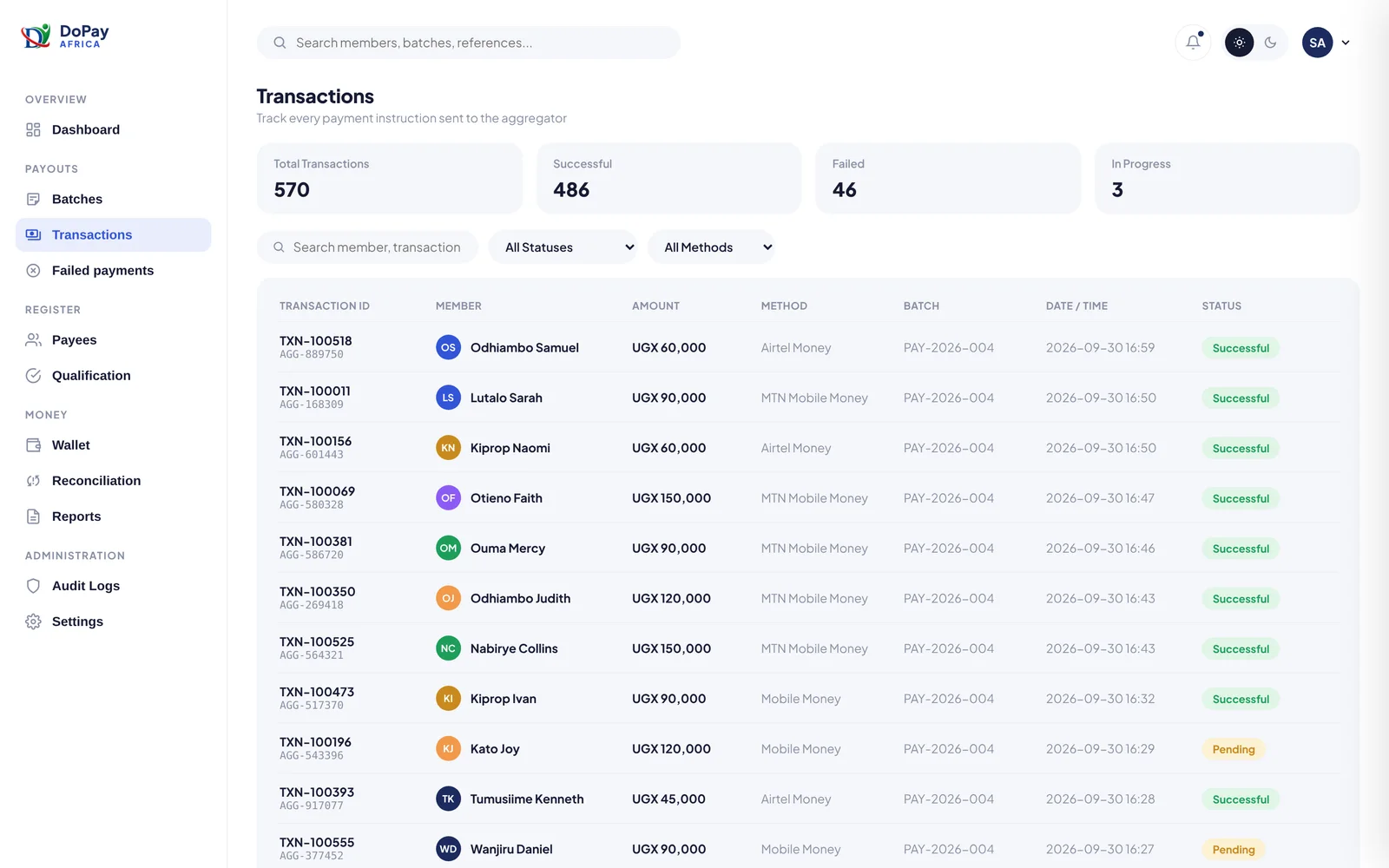Click member name Otieno Faith

coord(506,498)
